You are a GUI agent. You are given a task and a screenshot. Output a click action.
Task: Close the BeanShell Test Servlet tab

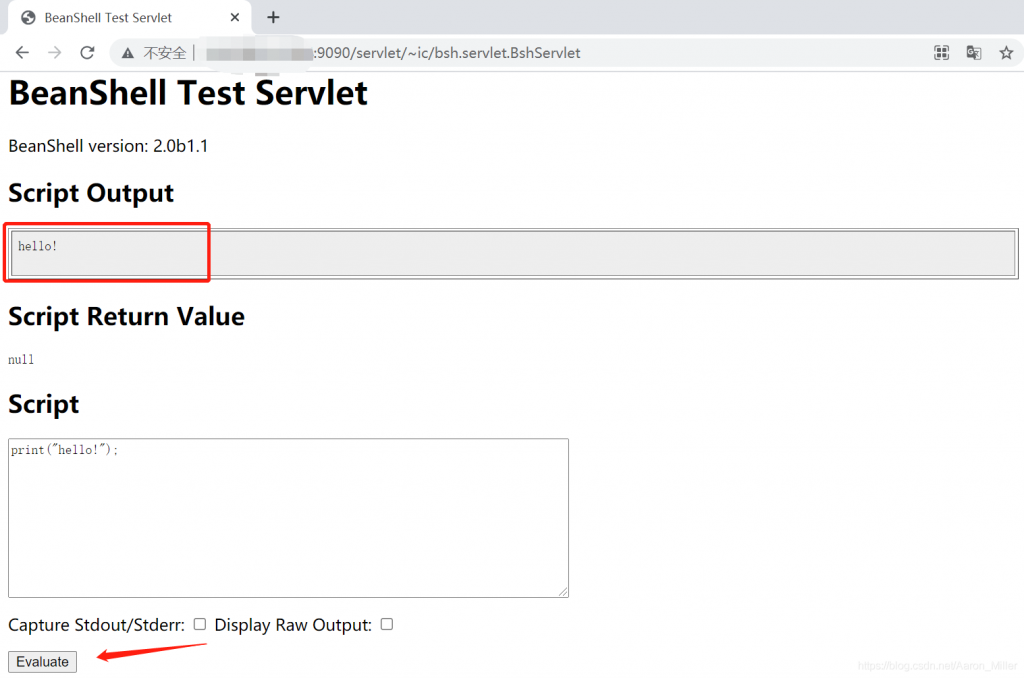coord(235,18)
